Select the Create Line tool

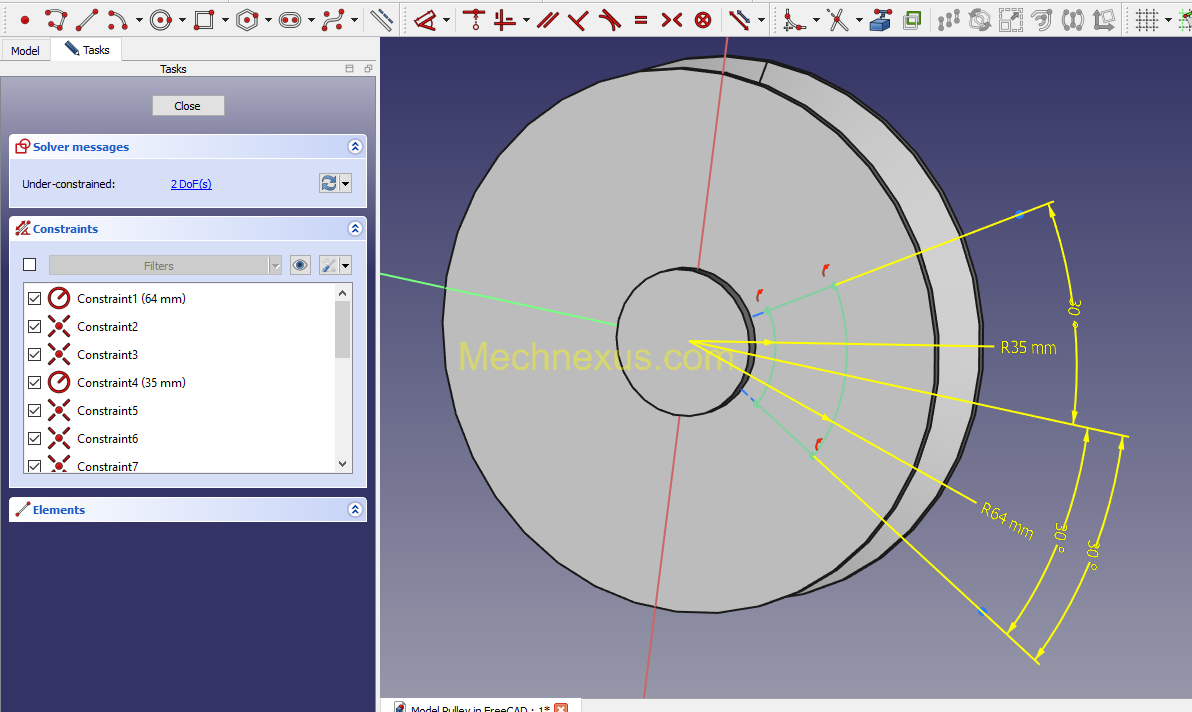pyautogui.click(x=87, y=20)
